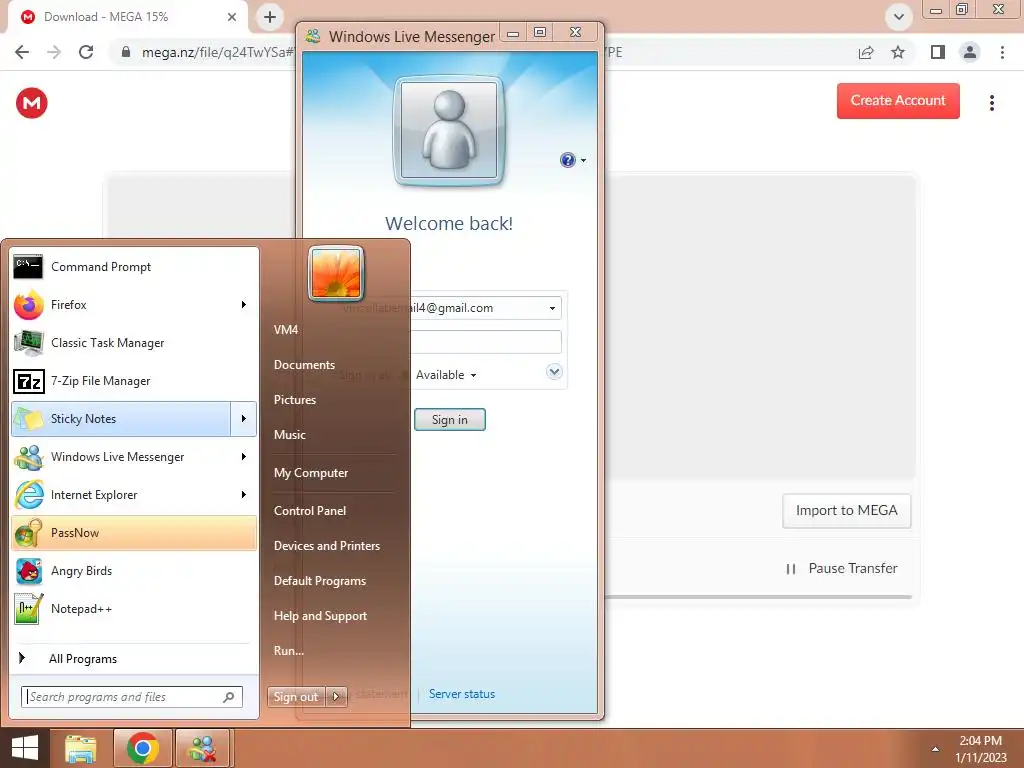Image resolution: width=1024 pixels, height=768 pixels.
Task: Reload the MEGA page in Chrome
Action: pyautogui.click(x=86, y=52)
